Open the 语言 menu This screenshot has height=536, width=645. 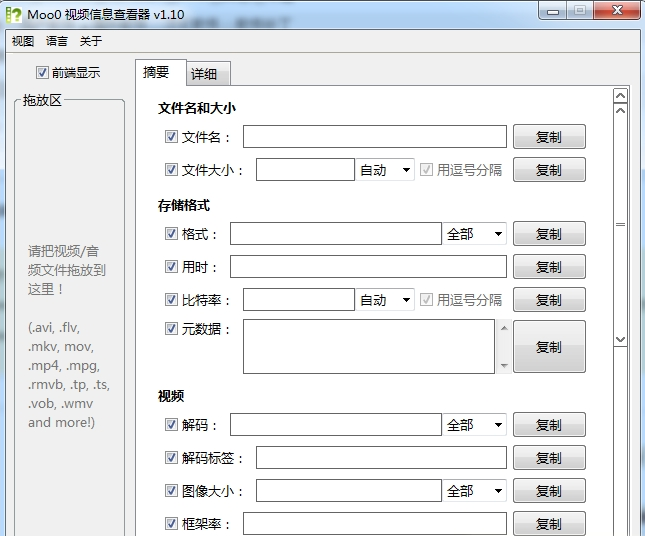(57, 41)
